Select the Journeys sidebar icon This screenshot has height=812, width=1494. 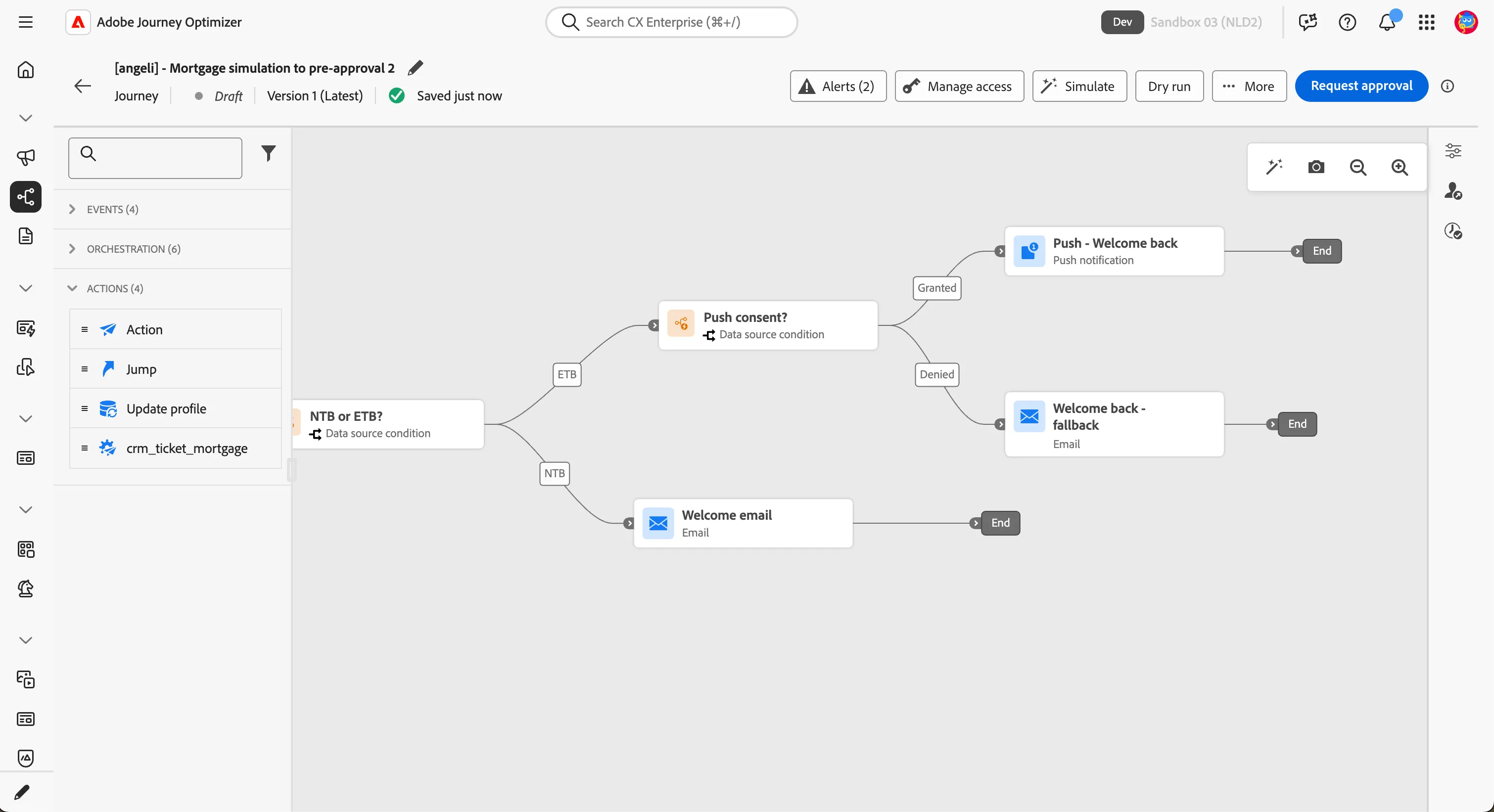point(26,197)
